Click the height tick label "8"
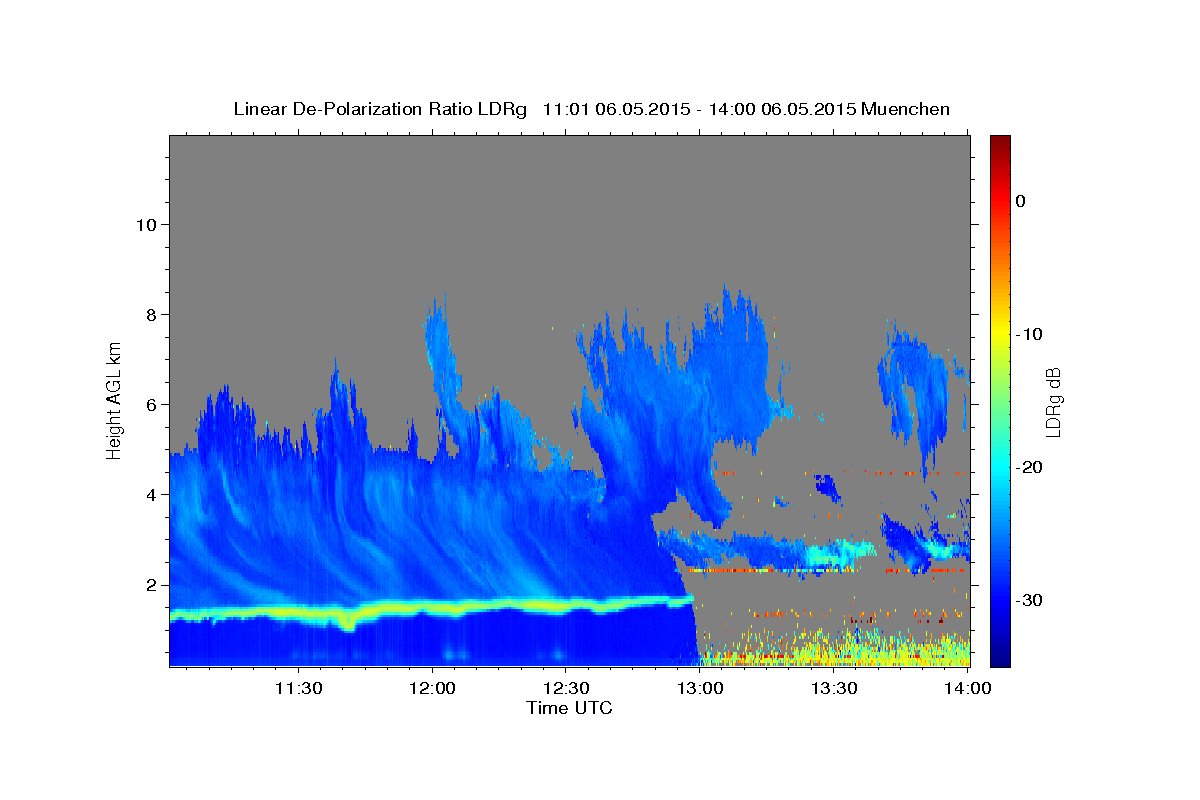Screen dimensions: 1200x800 click(152, 315)
